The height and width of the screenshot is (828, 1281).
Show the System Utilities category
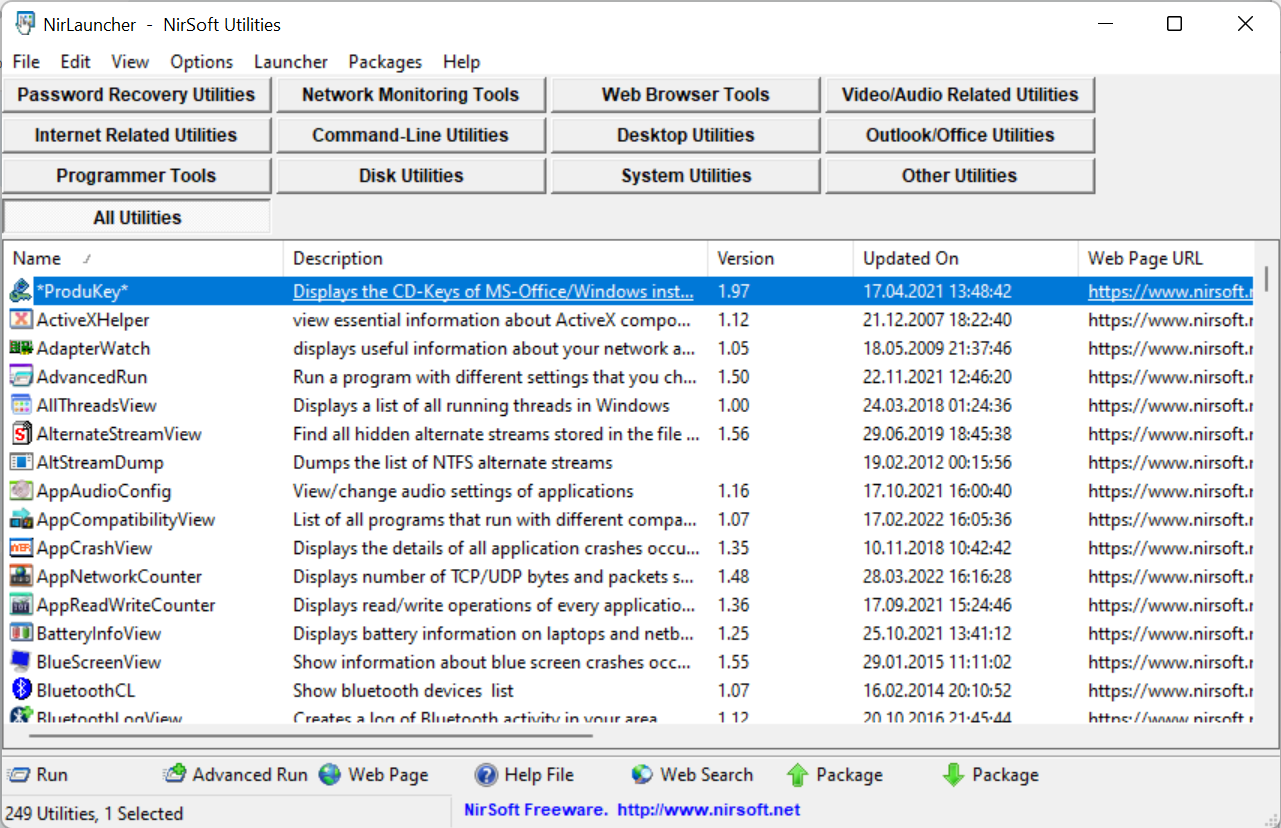pos(686,176)
